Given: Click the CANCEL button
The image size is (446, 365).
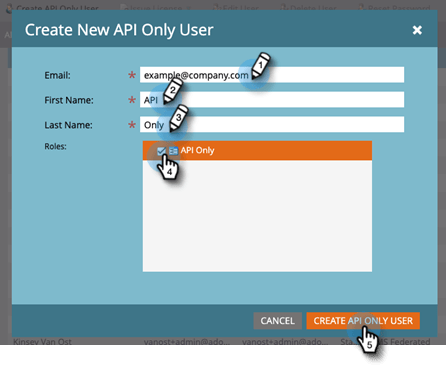Looking at the screenshot, I should click(x=278, y=321).
